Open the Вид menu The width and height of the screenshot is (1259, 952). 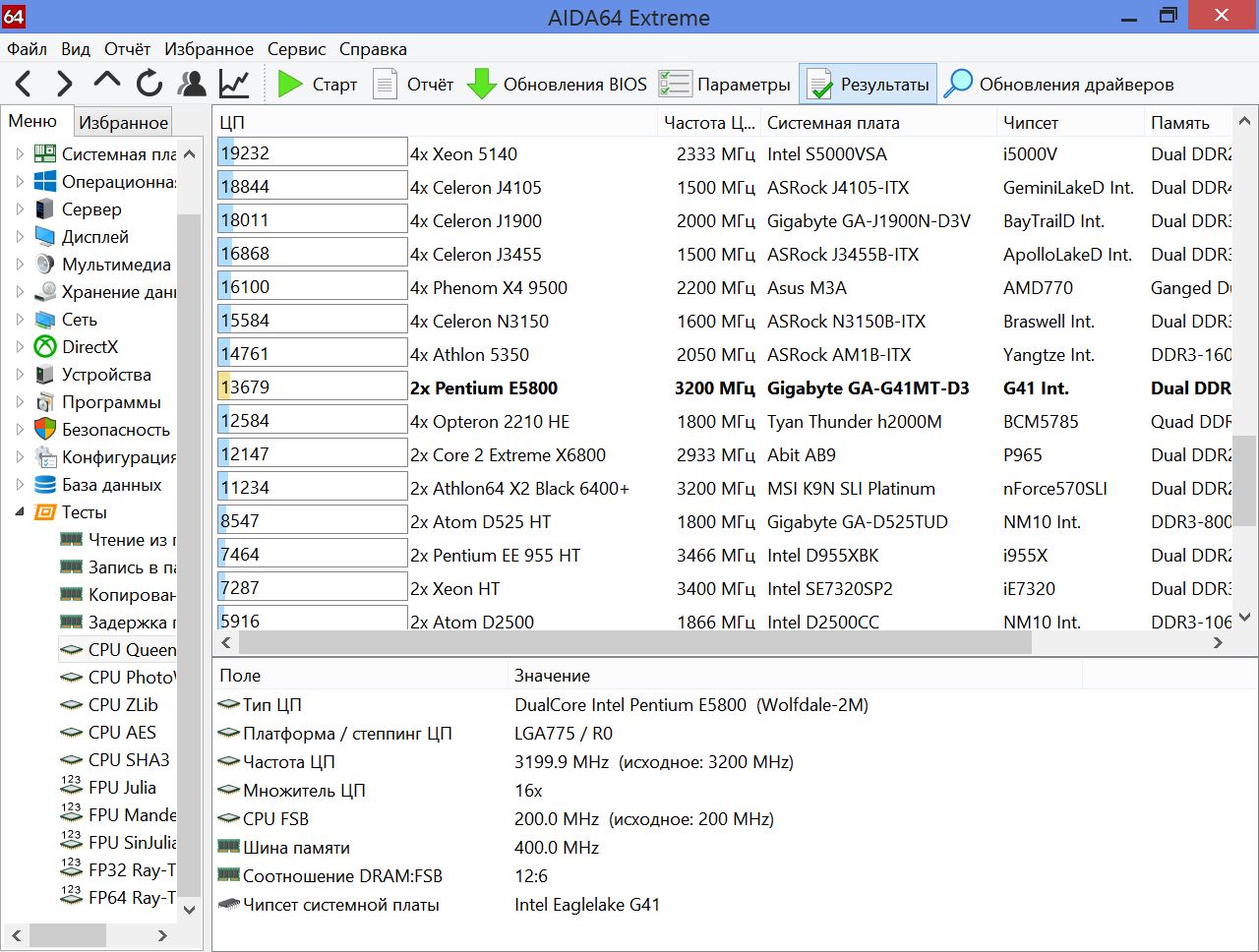[76, 49]
